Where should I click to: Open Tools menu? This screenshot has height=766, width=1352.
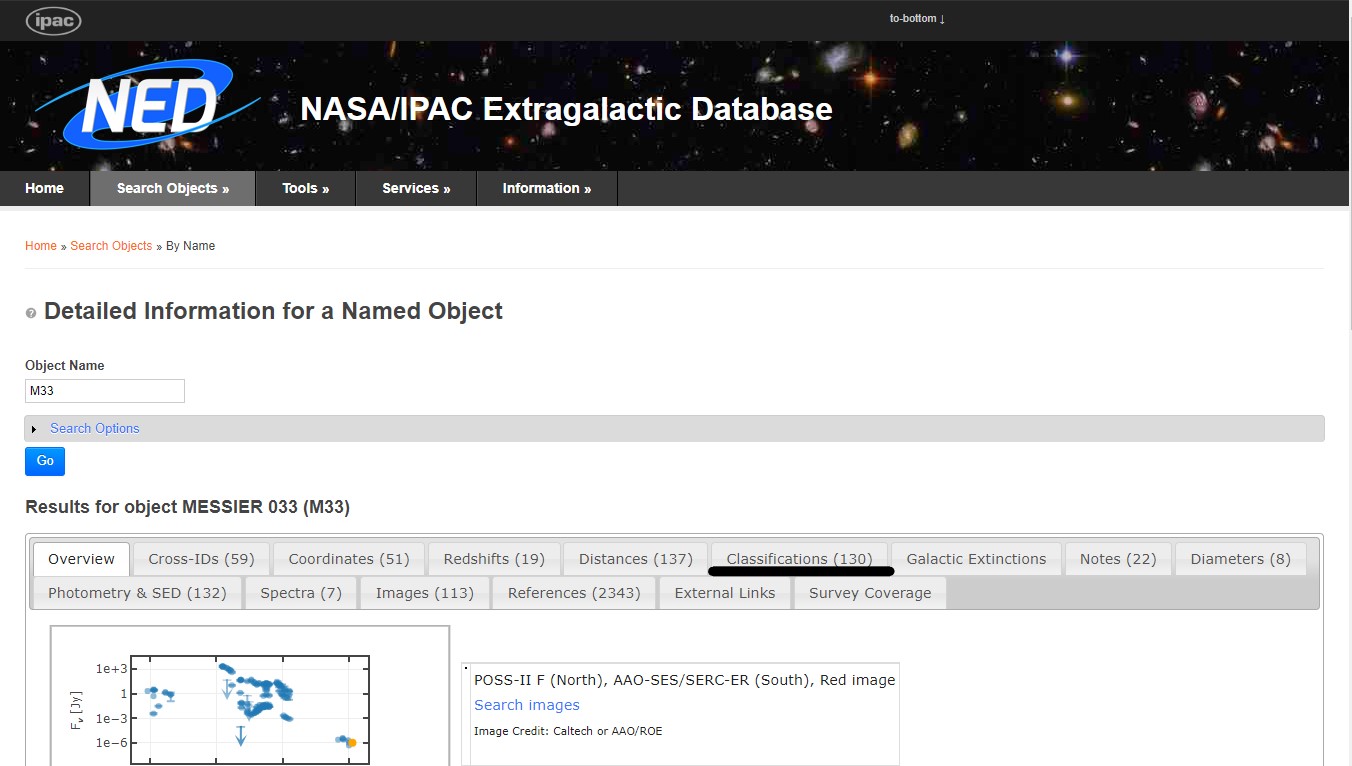306,188
